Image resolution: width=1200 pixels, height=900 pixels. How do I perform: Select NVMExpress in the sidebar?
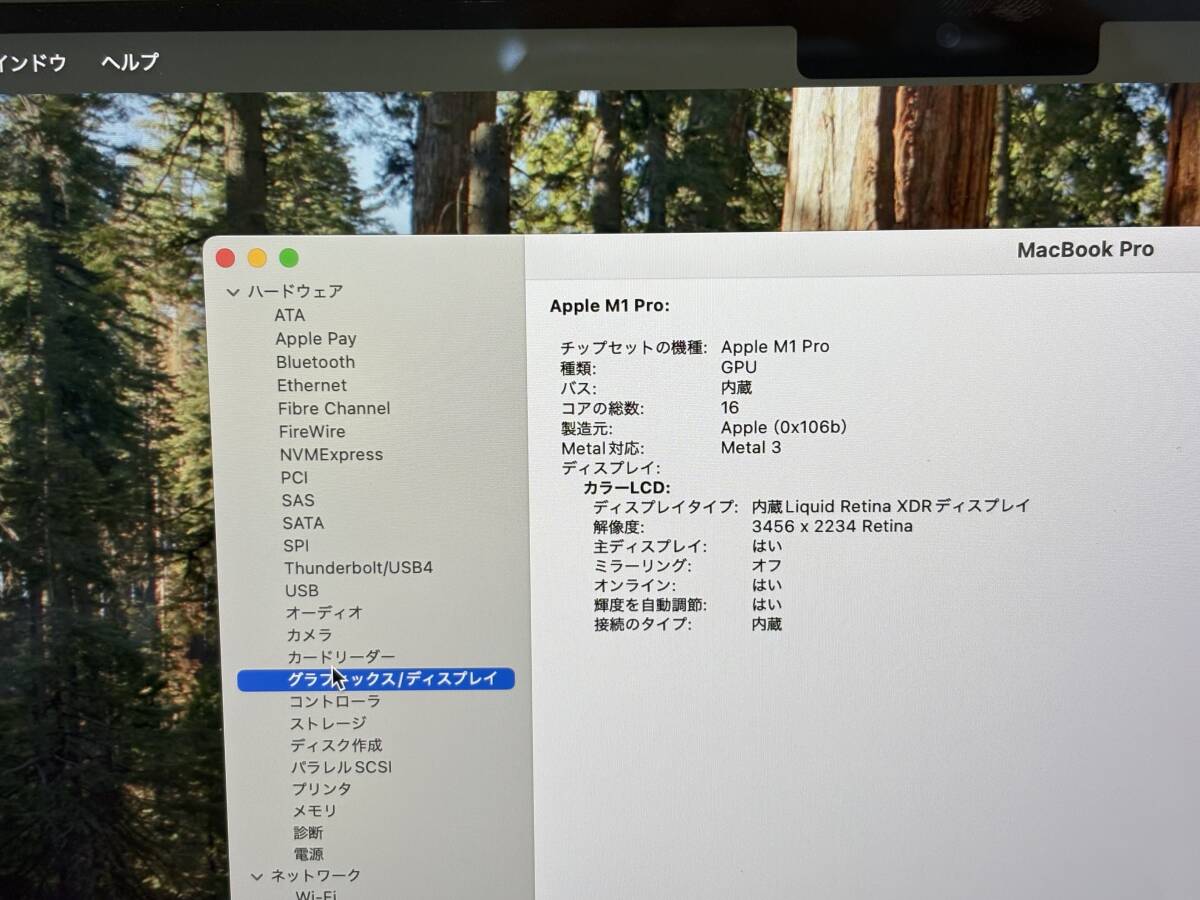(331, 454)
